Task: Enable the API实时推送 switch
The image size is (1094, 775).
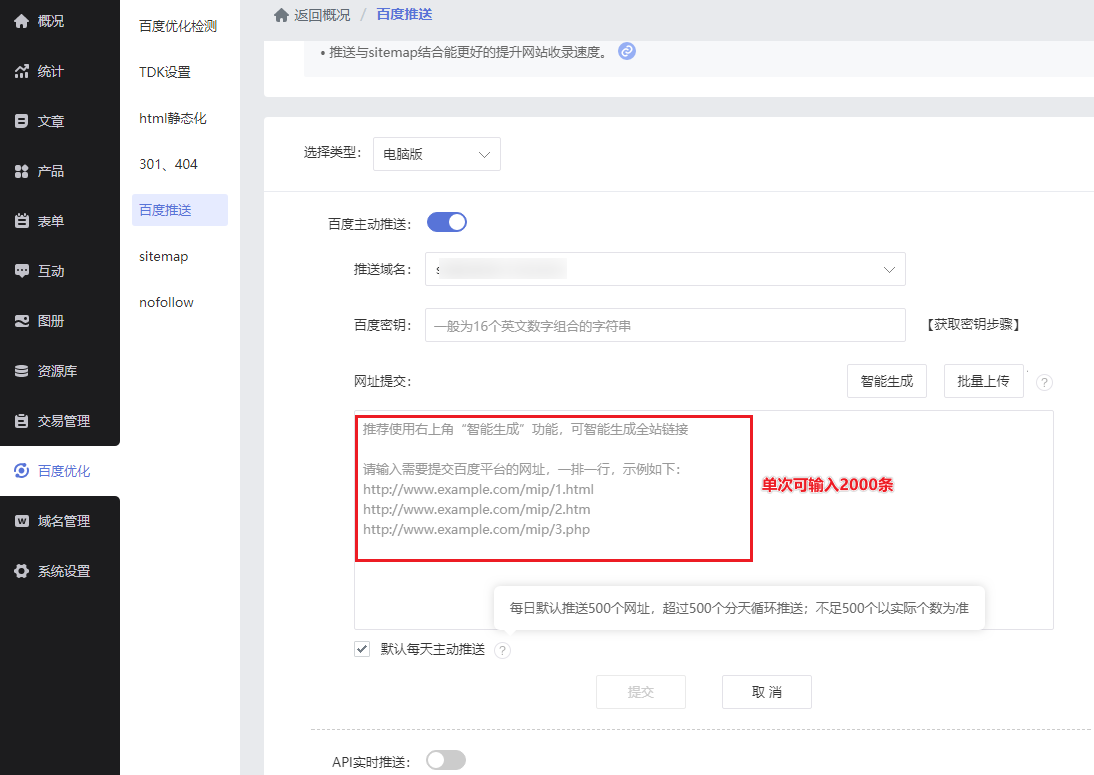Action: tap(446, 760)
